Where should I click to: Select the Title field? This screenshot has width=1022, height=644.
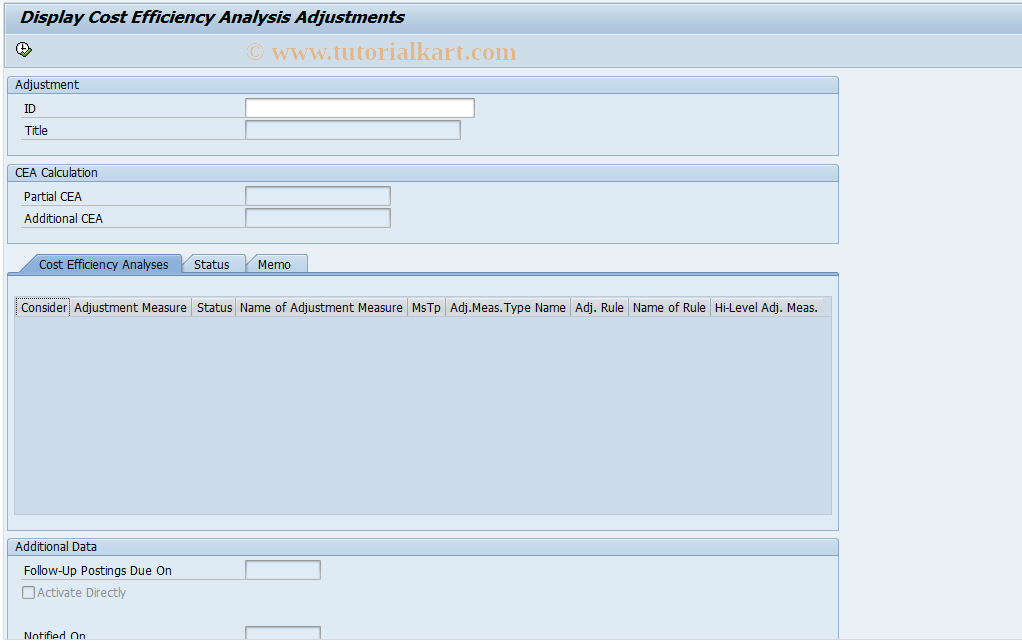(353, 130)
